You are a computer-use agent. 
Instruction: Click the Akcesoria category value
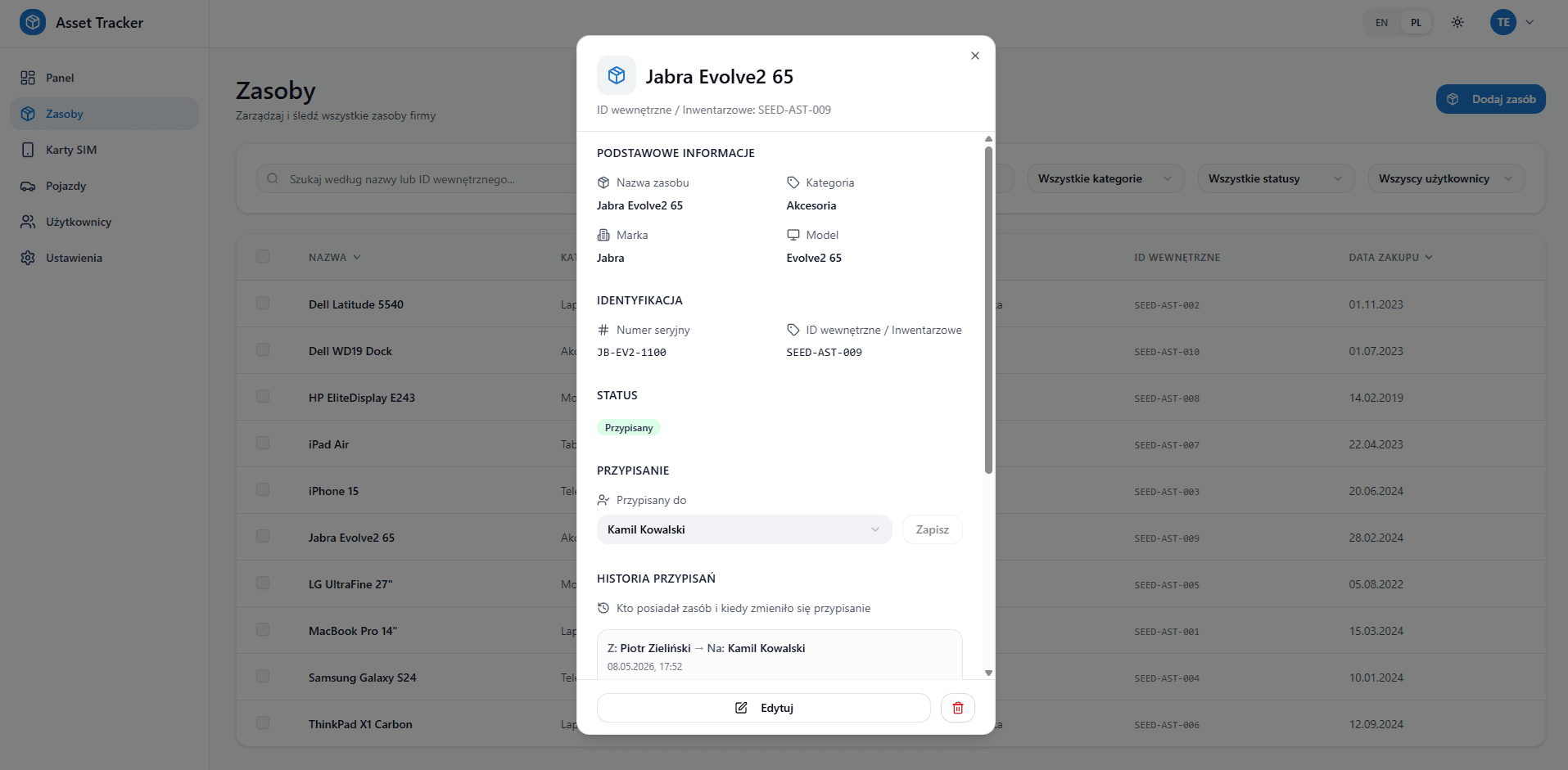pyautogui.click(x=811, y=205)
